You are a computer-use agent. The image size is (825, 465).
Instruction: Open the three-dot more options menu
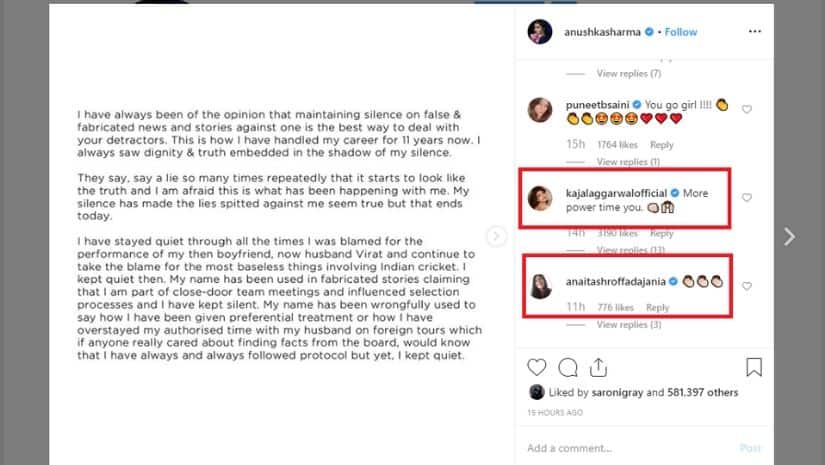click(x=754, y=32)
